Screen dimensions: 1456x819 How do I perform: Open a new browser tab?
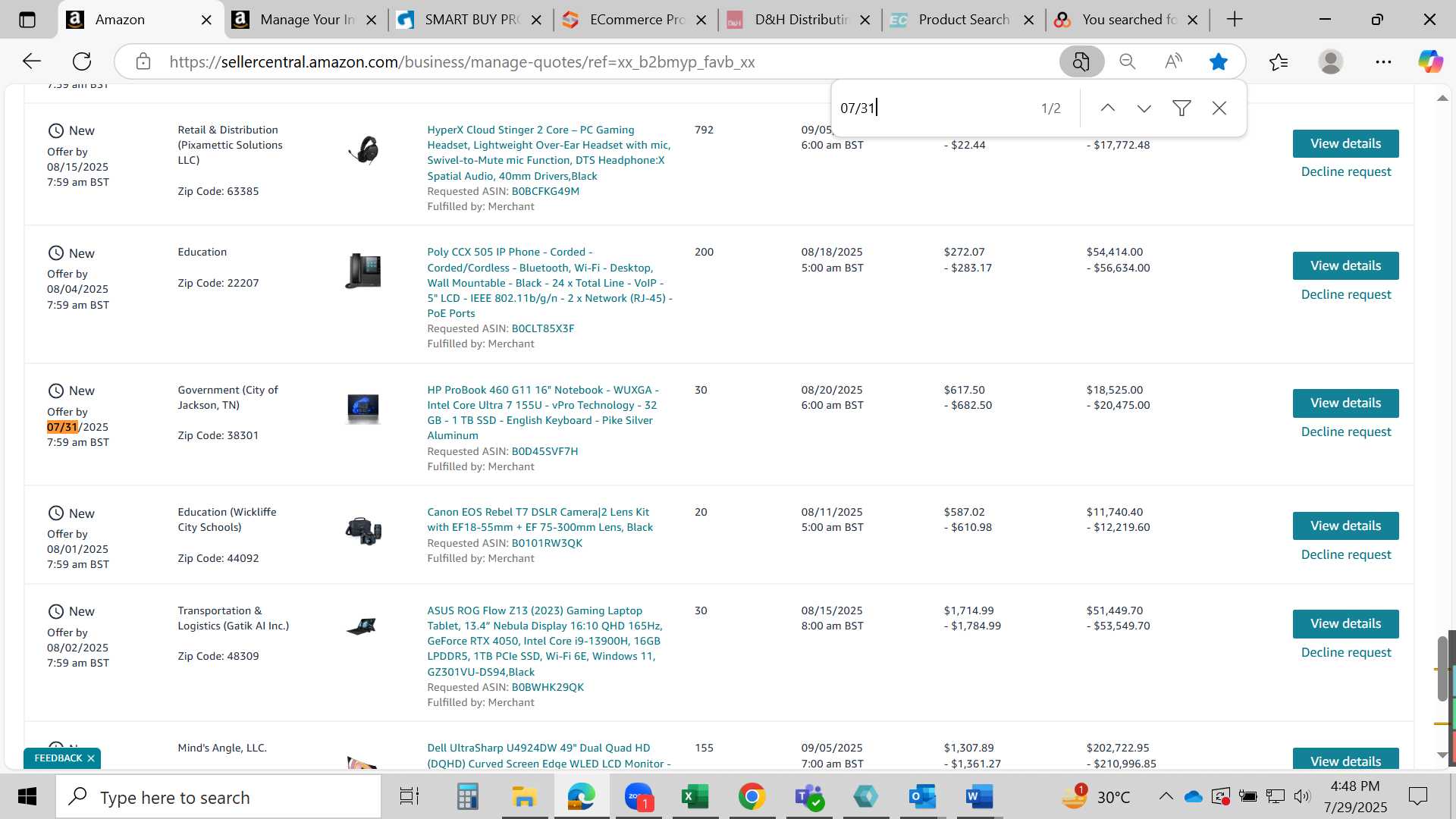1235,20
